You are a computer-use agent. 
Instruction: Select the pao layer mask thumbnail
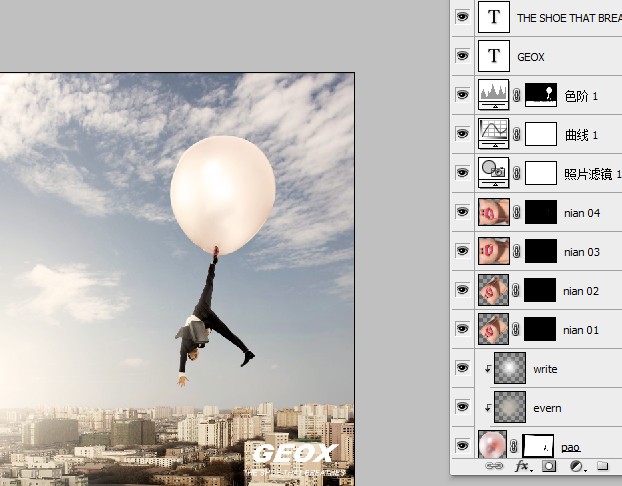coord(538,446)
